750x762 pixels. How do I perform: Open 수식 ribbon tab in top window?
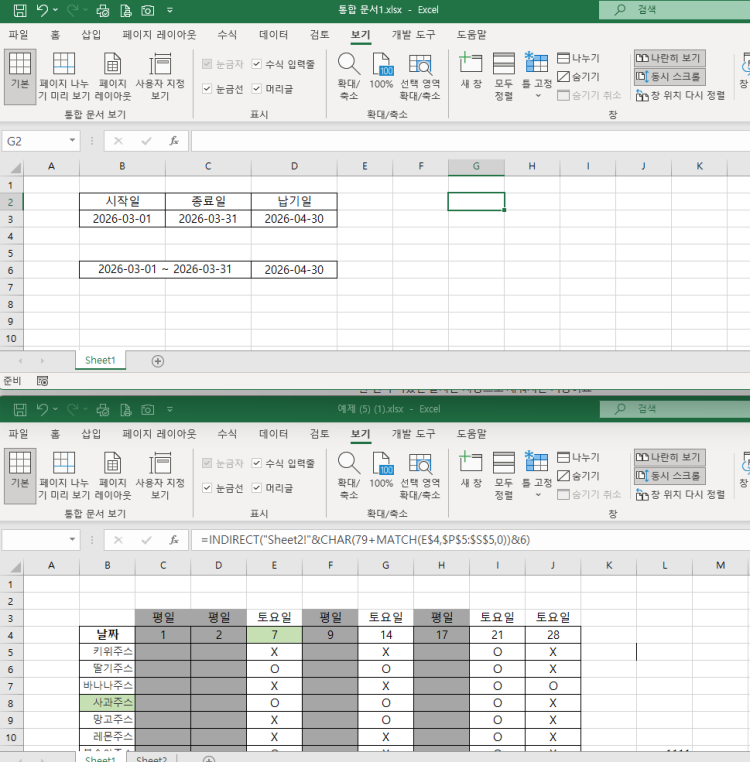pos(227,34)
